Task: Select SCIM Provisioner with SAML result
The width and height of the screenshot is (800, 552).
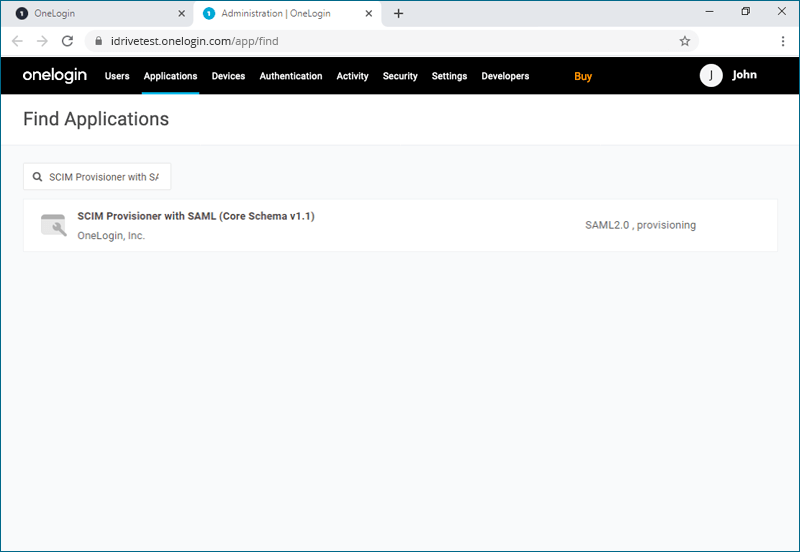Action: point(196,216)
